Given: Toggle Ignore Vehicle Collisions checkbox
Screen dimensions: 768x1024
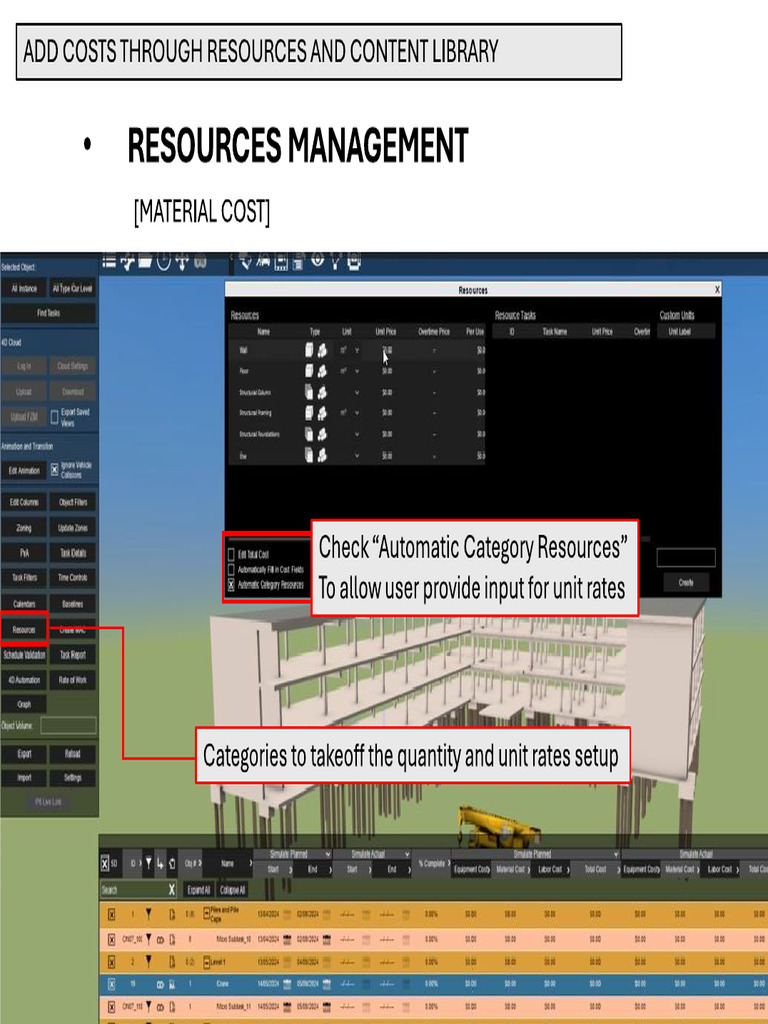Looking at the screenshot, I should pos(55,470).
